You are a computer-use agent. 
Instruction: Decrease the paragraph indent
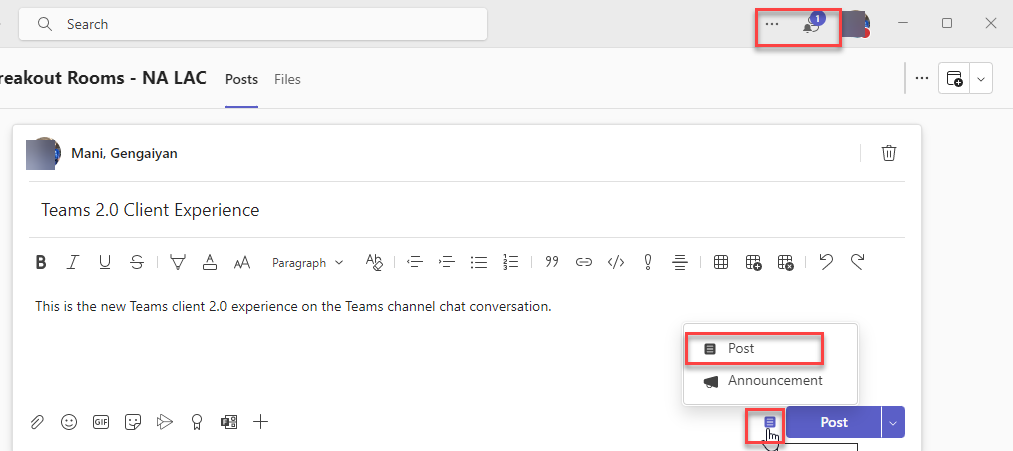pyautogui.click(x=414, y=262)
